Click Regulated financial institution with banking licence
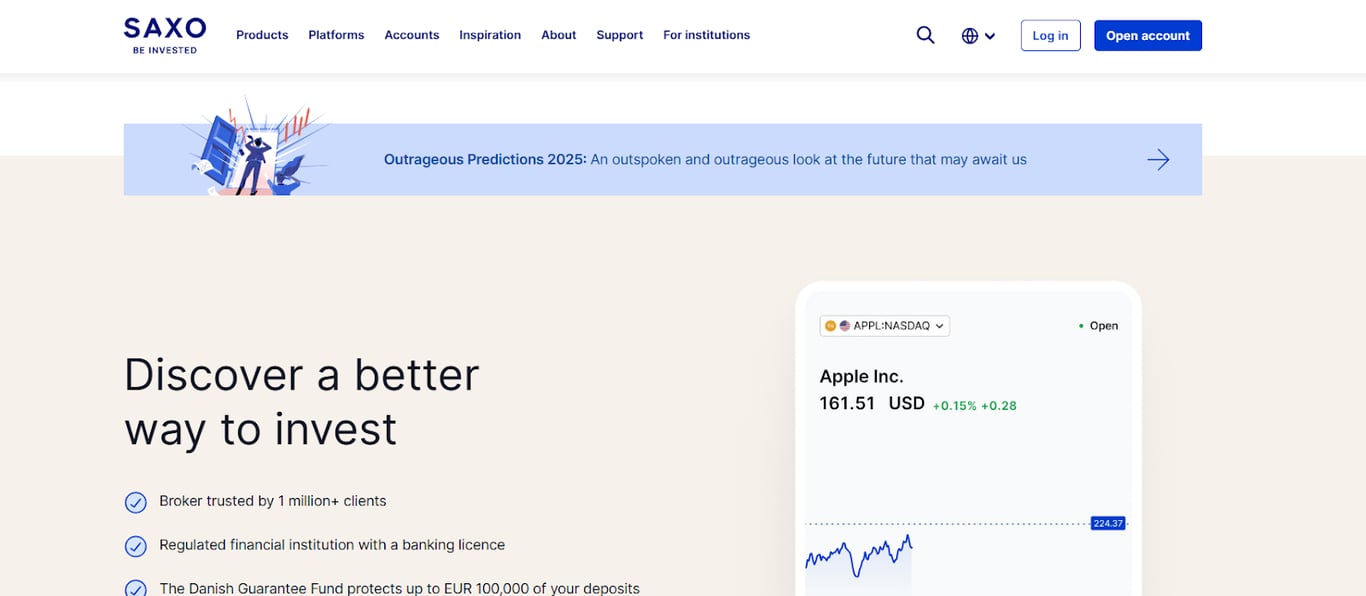Screen dimensions: 1366x596 pyautogui.click(x=332, y=545)
